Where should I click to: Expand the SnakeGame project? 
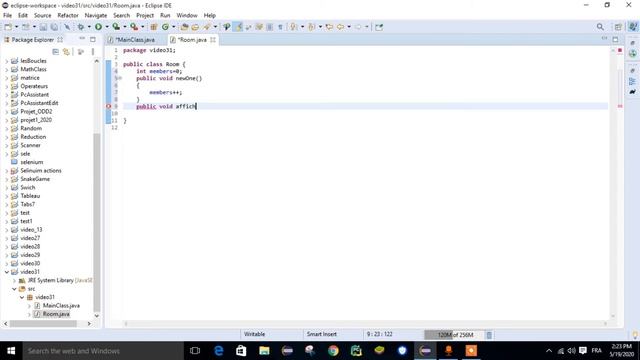click(x=7, y=179)
